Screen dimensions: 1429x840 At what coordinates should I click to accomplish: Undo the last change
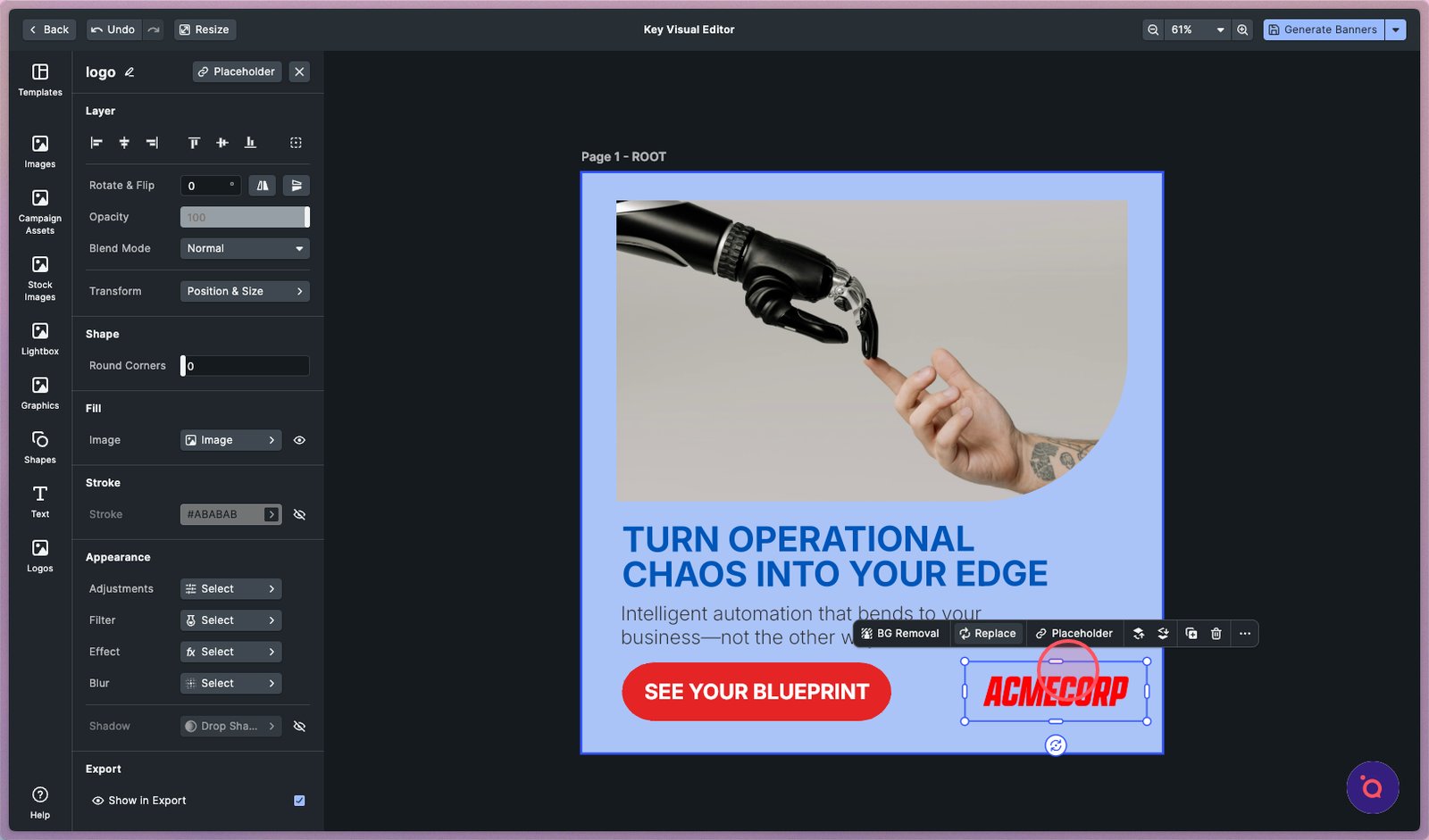coord(113,29)
